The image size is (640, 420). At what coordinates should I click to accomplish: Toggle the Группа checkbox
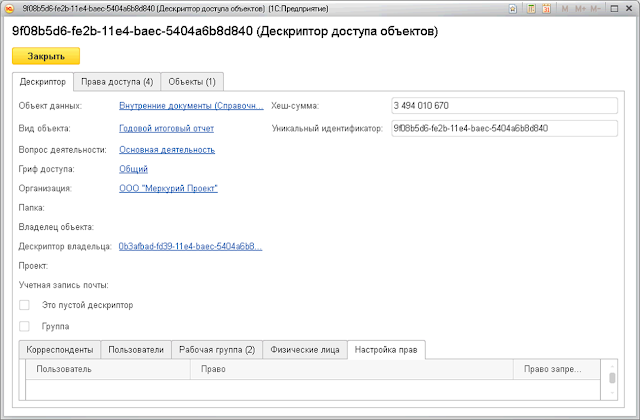point(24,326)
